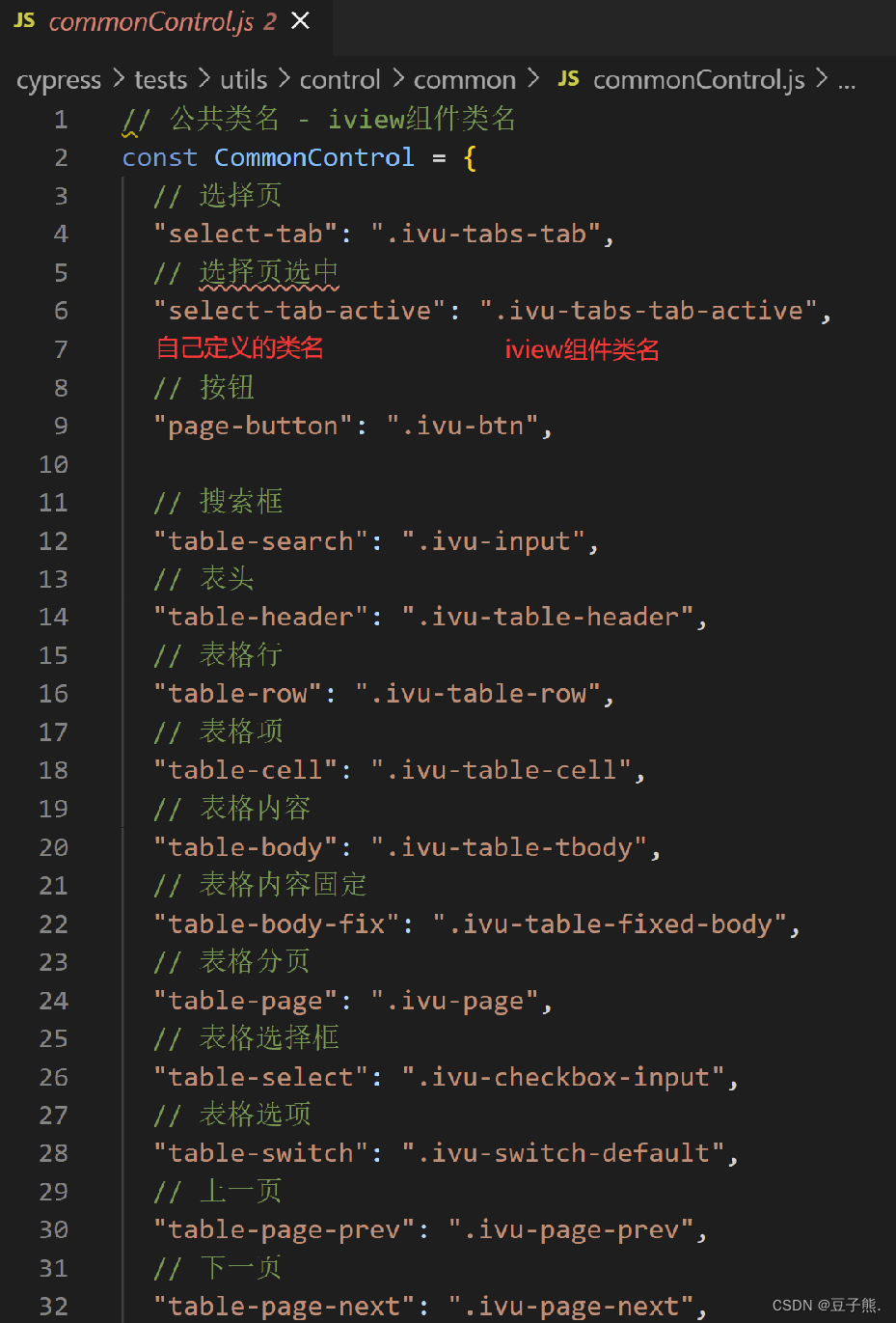Click the ".ivu-btn" string value
Viewport: 896px width, 1323px height.
[x=462, y=426]
